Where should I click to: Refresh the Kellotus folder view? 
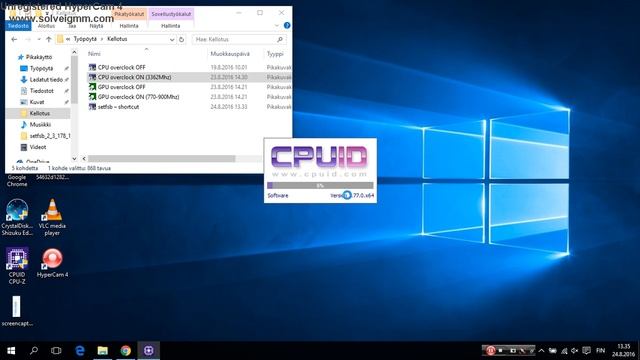click(182, 40)
